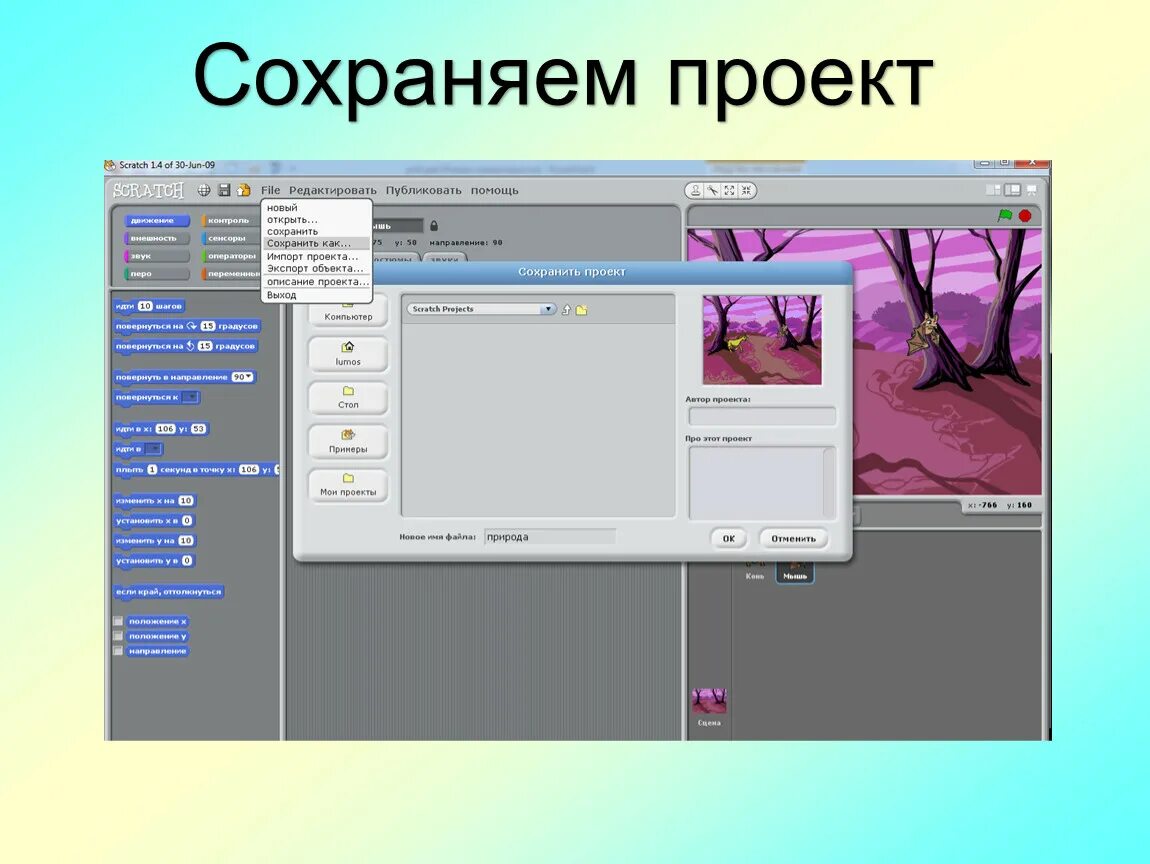Click the изменить y на 10 block

click(x=155, y=541)
